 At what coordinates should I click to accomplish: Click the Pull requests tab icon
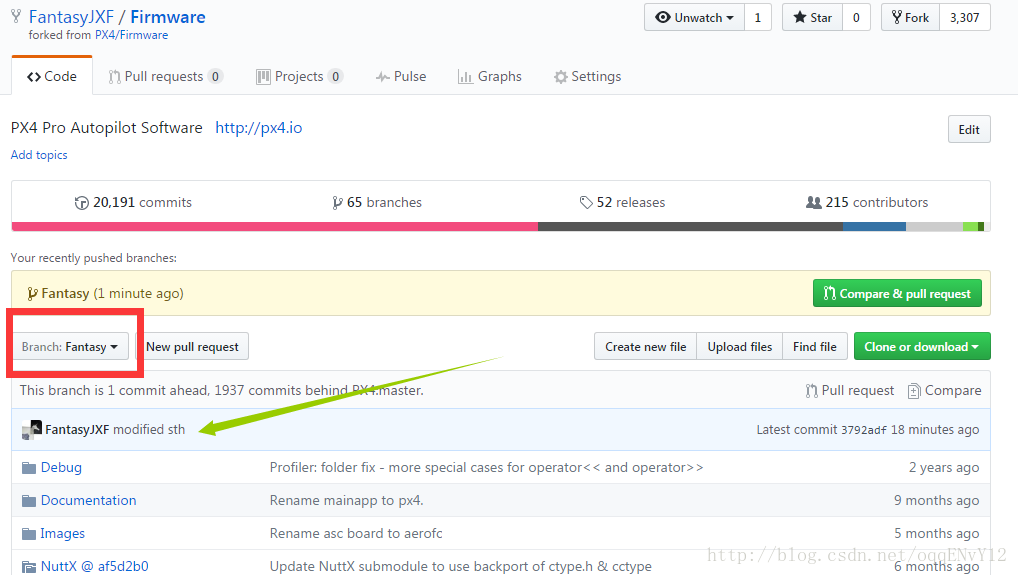point(114,77)
